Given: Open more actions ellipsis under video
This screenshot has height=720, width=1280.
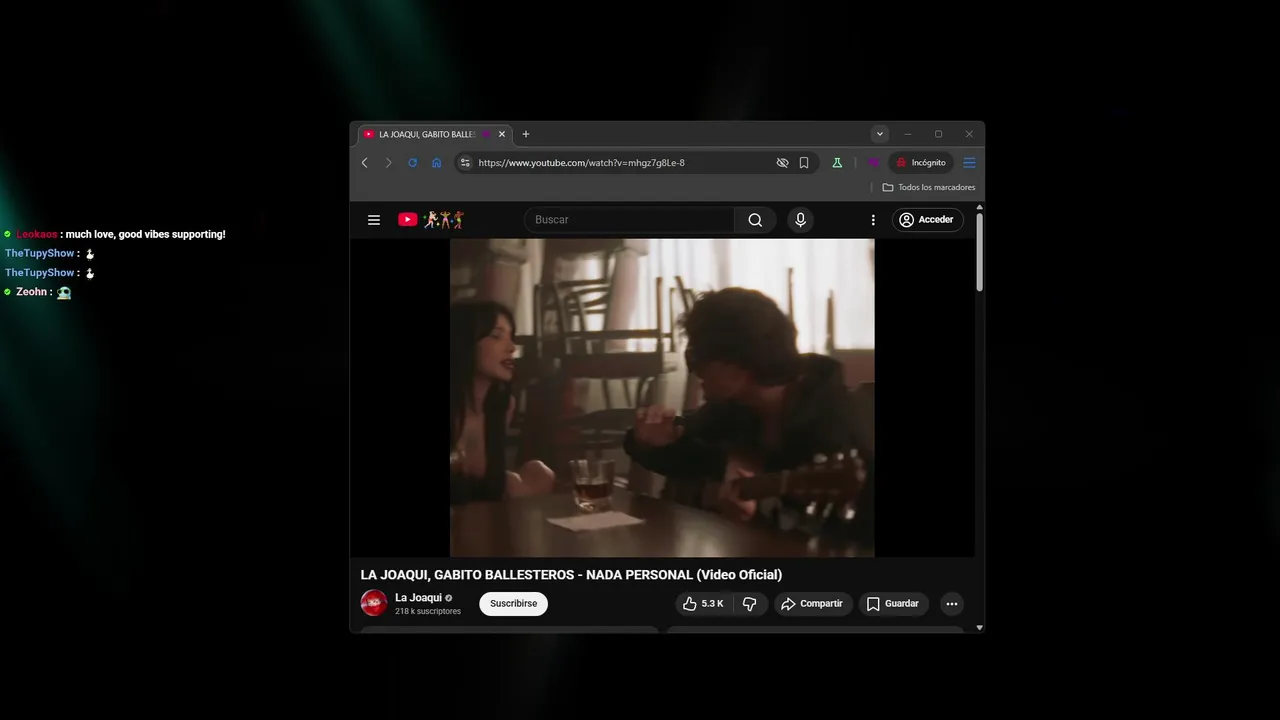Looking at the screenshot, I should coord(952,604).
